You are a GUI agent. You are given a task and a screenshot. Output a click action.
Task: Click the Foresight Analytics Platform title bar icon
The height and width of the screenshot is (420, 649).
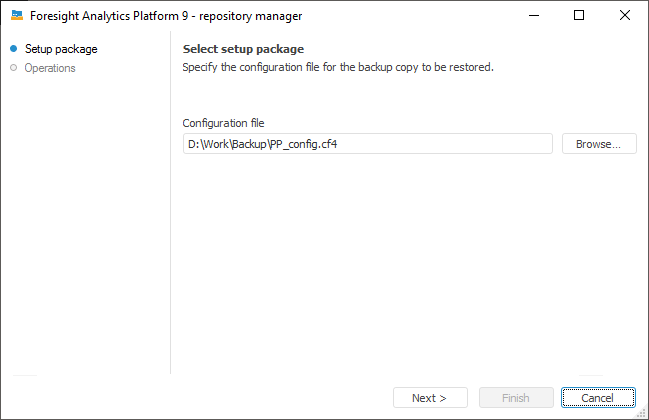(x=17, y=16)
